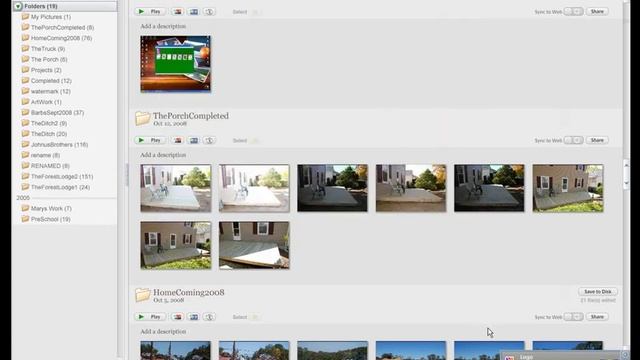The image size is (640, 360).
Task: Add a description to ThePorchCompleted
Action: tap(163, 155)
